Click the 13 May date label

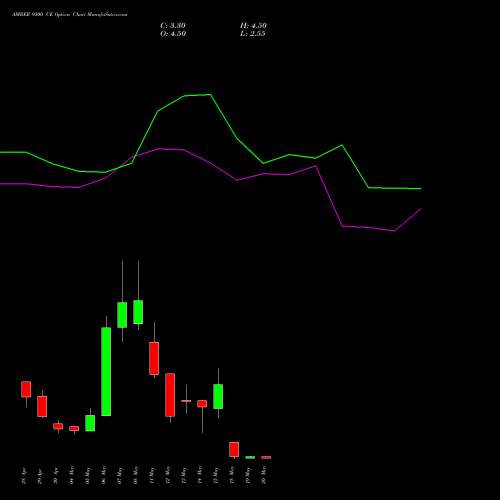184,475
